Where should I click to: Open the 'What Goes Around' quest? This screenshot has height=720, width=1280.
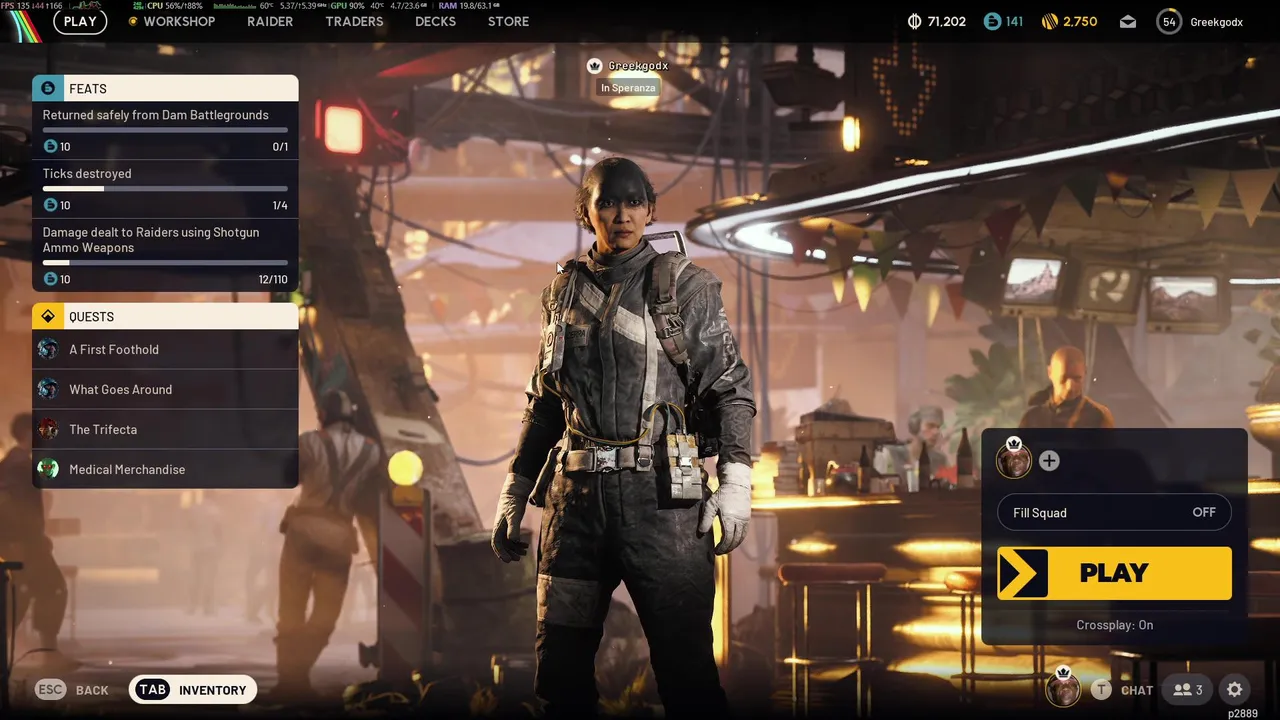165,389
